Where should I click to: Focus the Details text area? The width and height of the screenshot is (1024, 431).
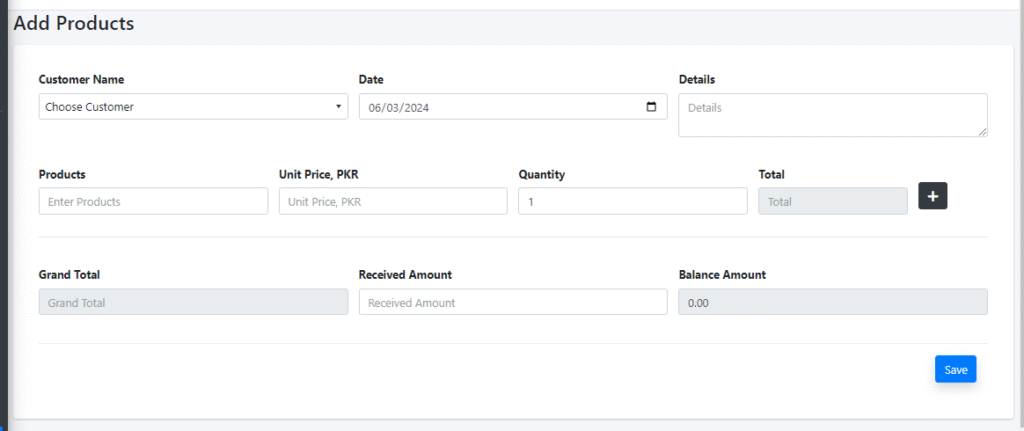point(833,115)
